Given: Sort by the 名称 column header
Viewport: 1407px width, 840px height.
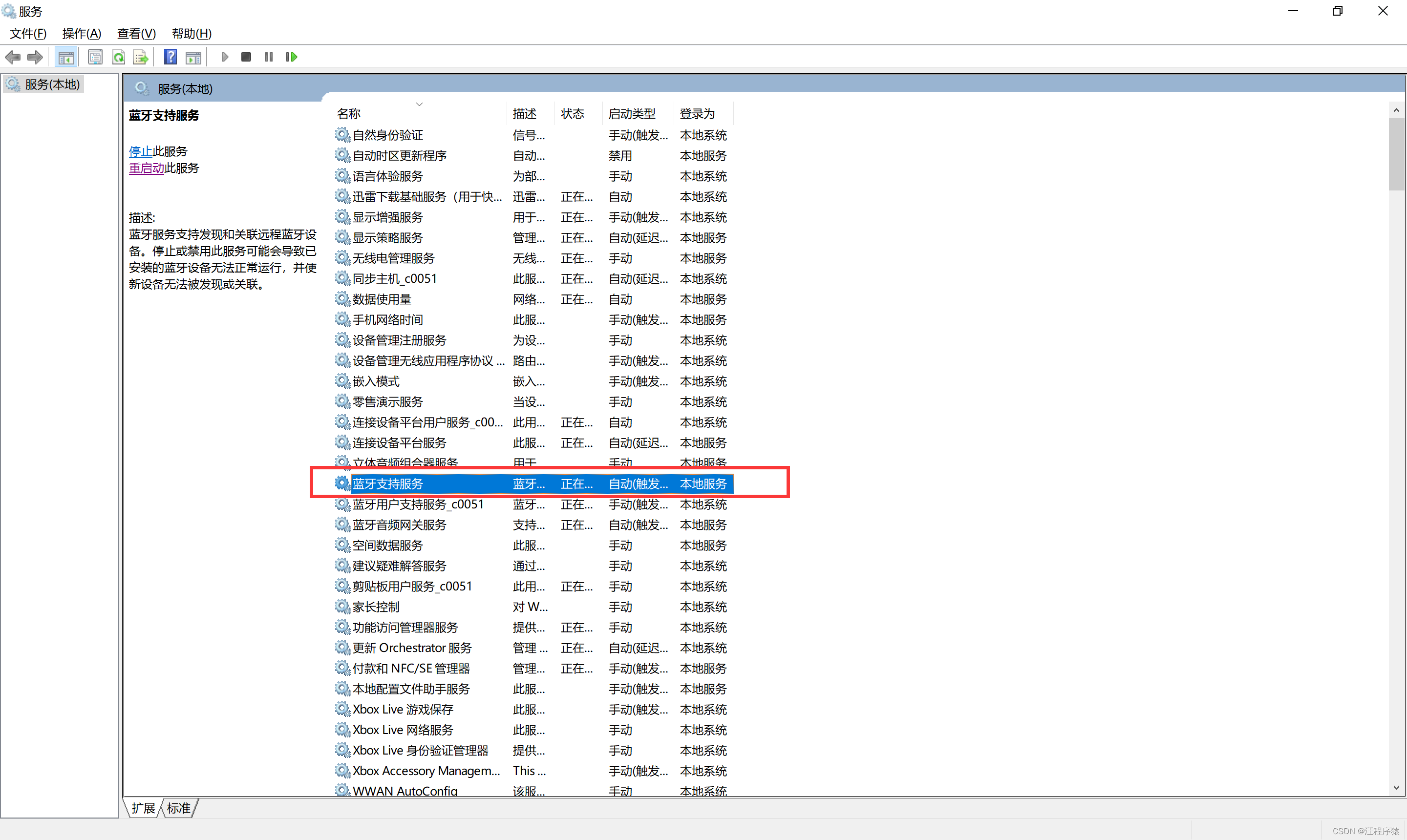Looking at the screenshot, I should click(419, 114).
